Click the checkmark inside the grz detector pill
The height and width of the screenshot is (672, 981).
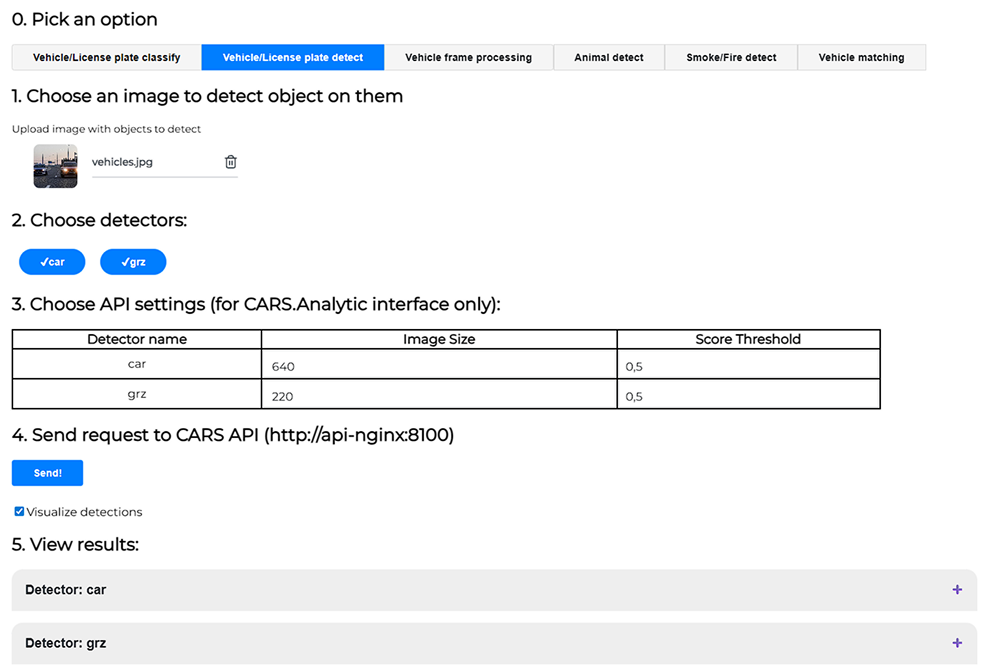(x=122, y=261)
